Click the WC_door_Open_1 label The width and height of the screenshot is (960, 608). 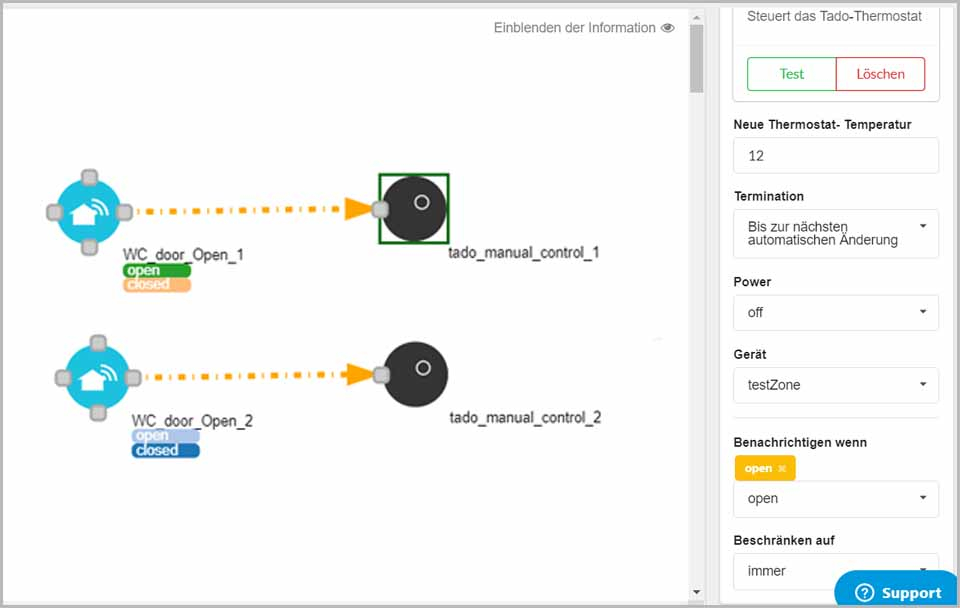click(x=183, y=254)
